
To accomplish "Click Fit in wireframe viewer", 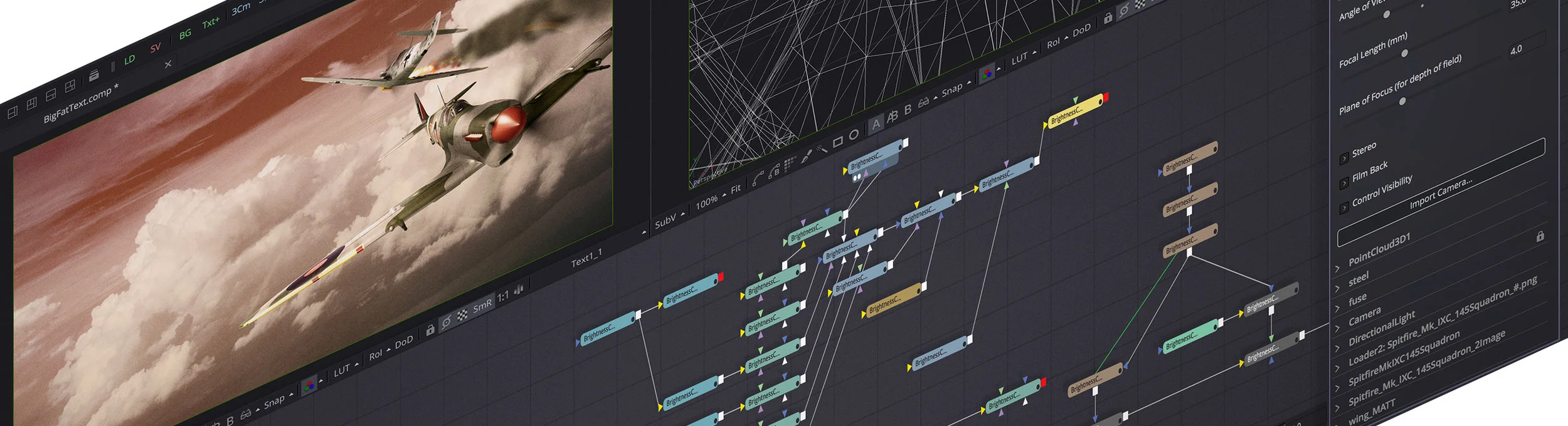I will [x=736, y=189].
